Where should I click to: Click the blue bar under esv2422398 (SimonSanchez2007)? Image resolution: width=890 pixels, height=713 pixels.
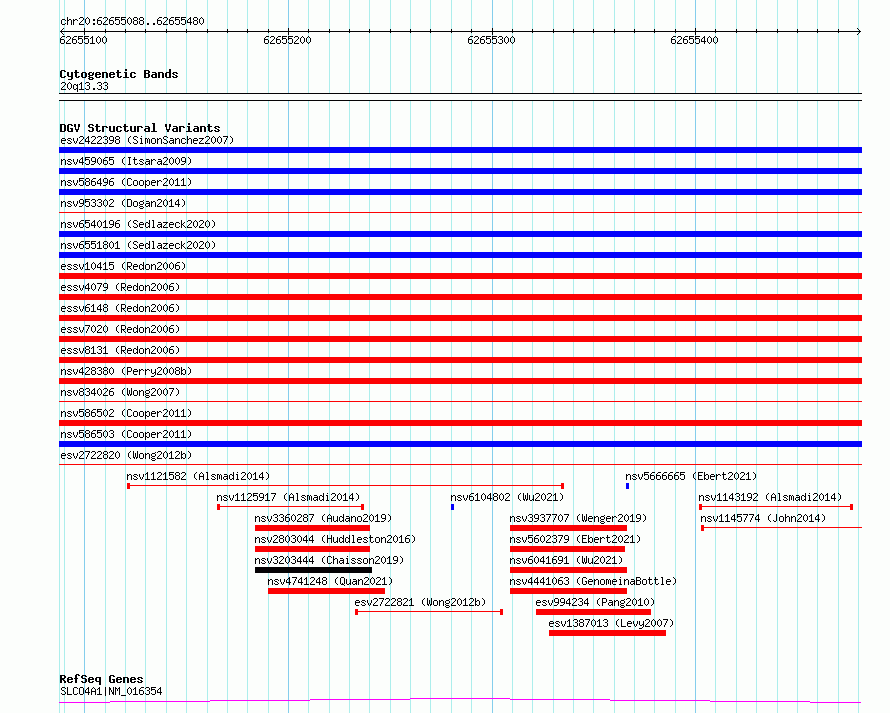click(x=460, y=150)
